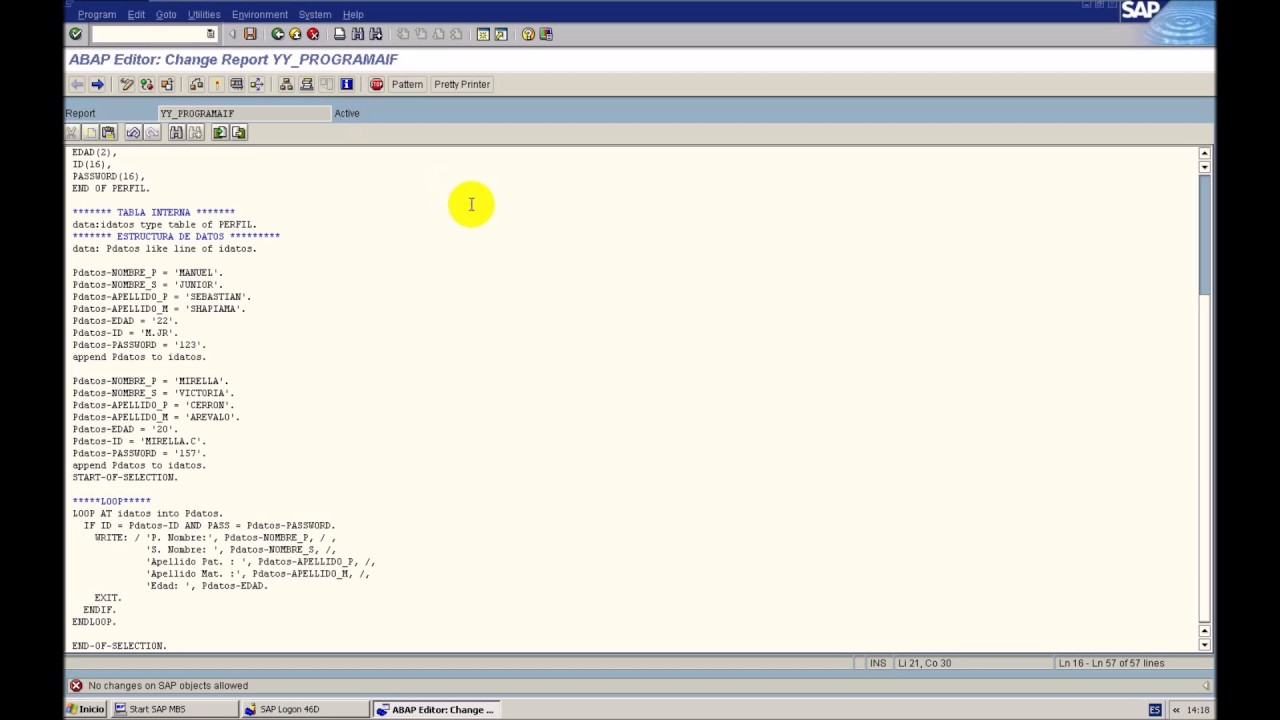The height and width of the screenshot is (720, 1280).
Task: Click the red error icon in status bar
Action: (75, 685)
